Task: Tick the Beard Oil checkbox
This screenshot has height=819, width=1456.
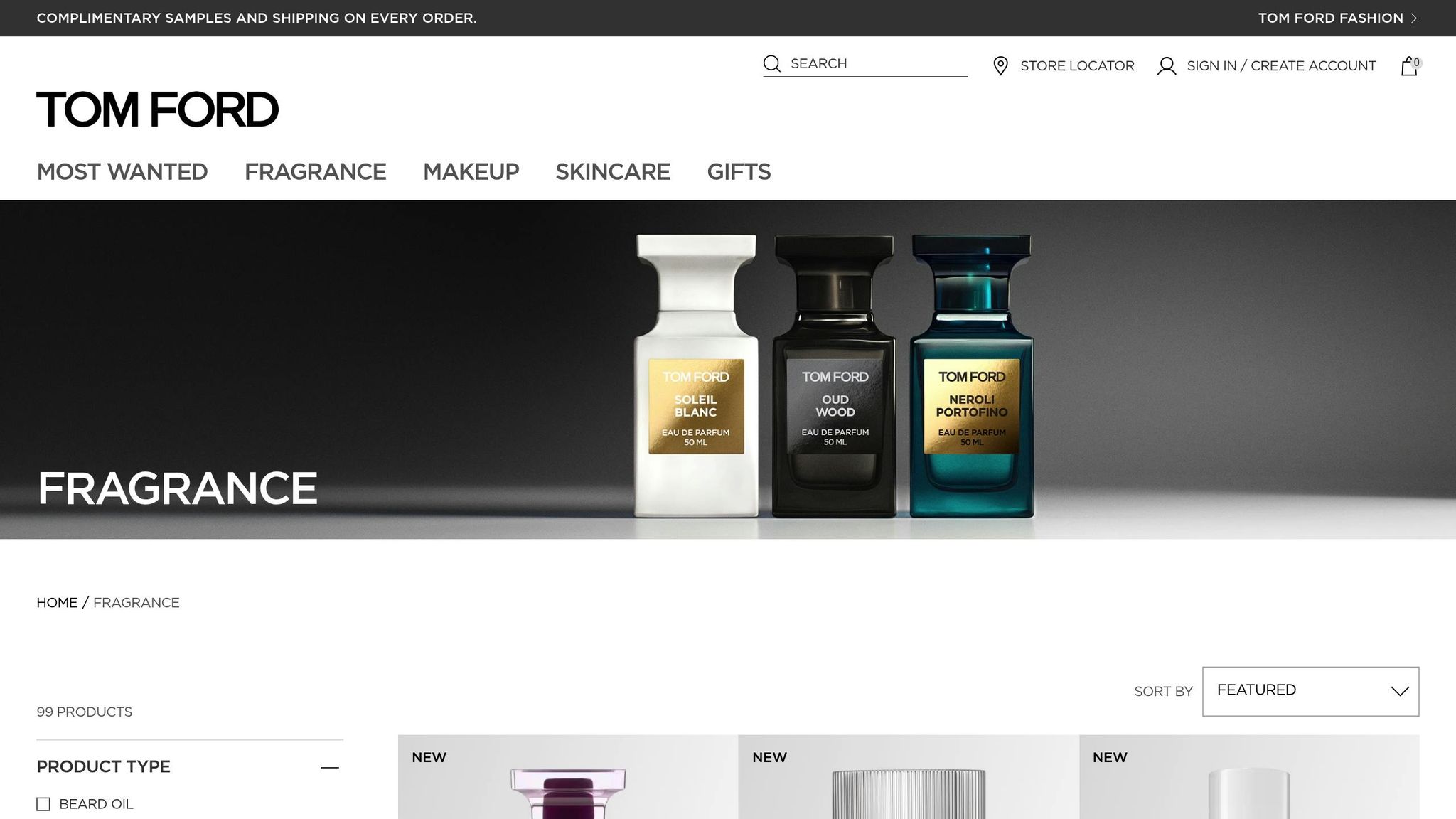Action: 43,804
